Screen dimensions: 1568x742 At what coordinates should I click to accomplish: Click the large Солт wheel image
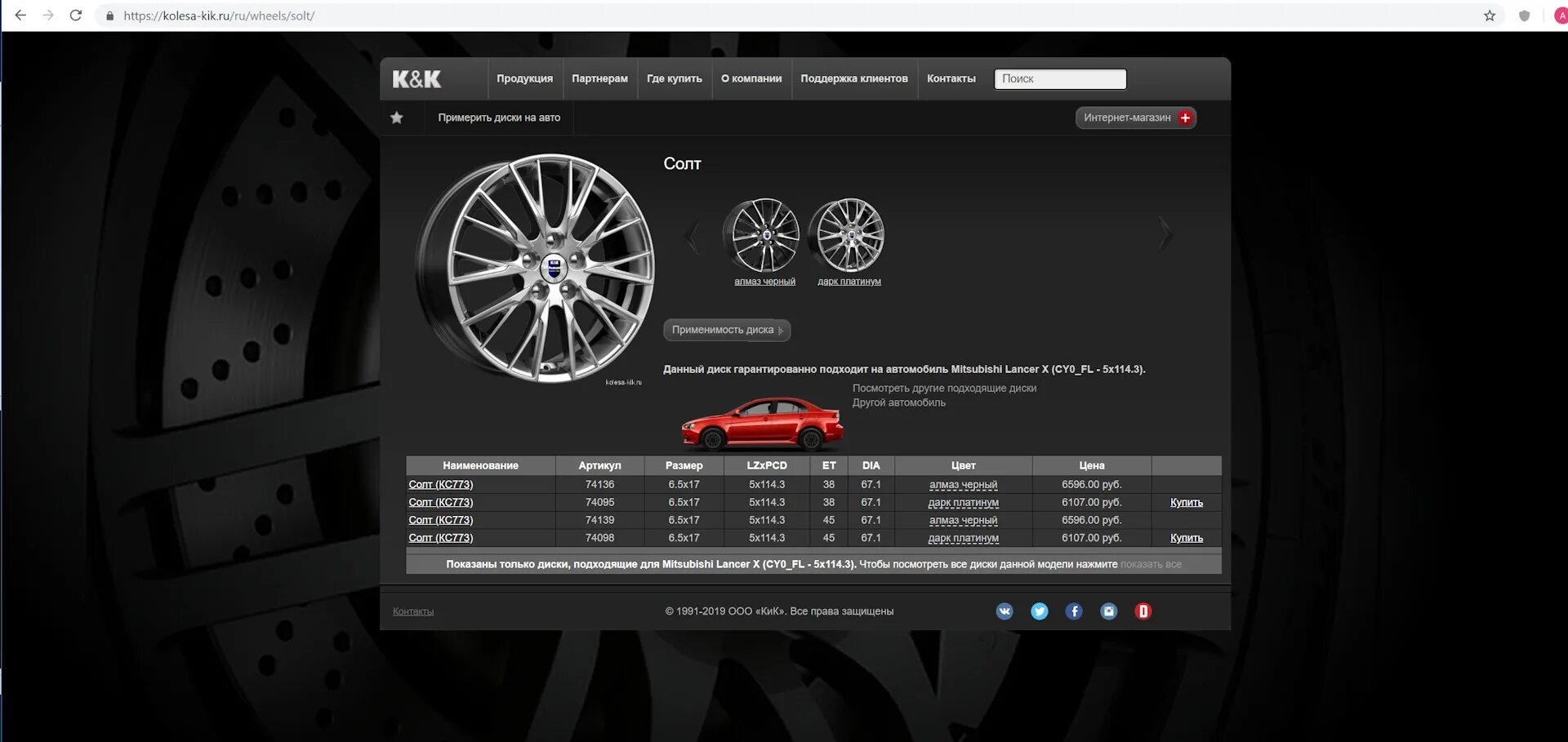tap(537, 269)
